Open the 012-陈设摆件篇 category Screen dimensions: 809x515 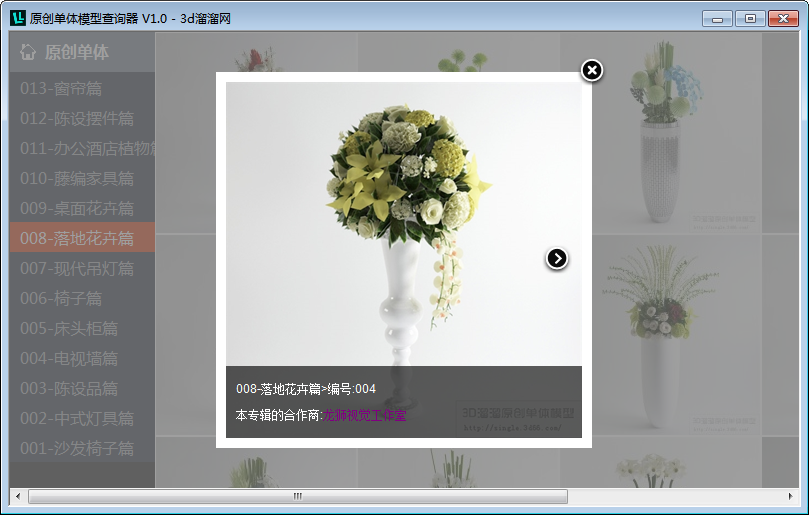point(82,118)
